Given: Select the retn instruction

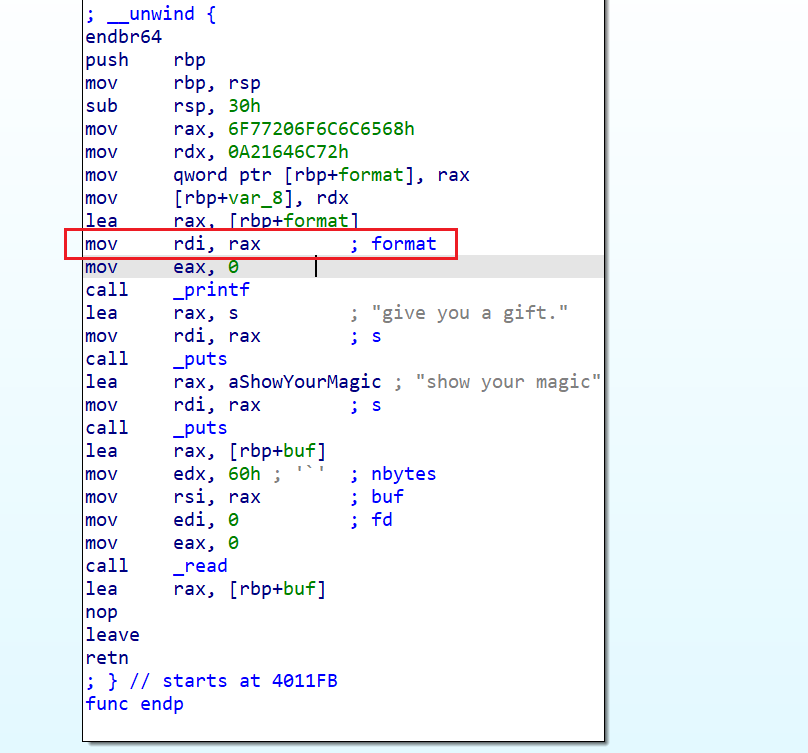Looking at the screenshot, I should point(107,658).
